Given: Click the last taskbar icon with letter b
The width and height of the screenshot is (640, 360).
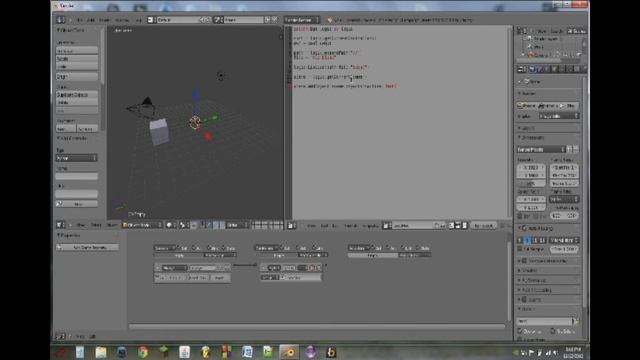Looking at the screenshot, I should (x=331, y=352).
